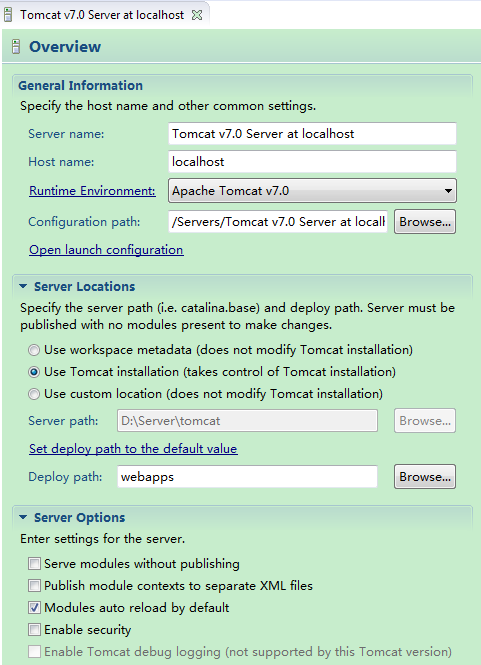Open the Runtime Environment dropdown

click(x=312, y=190)
